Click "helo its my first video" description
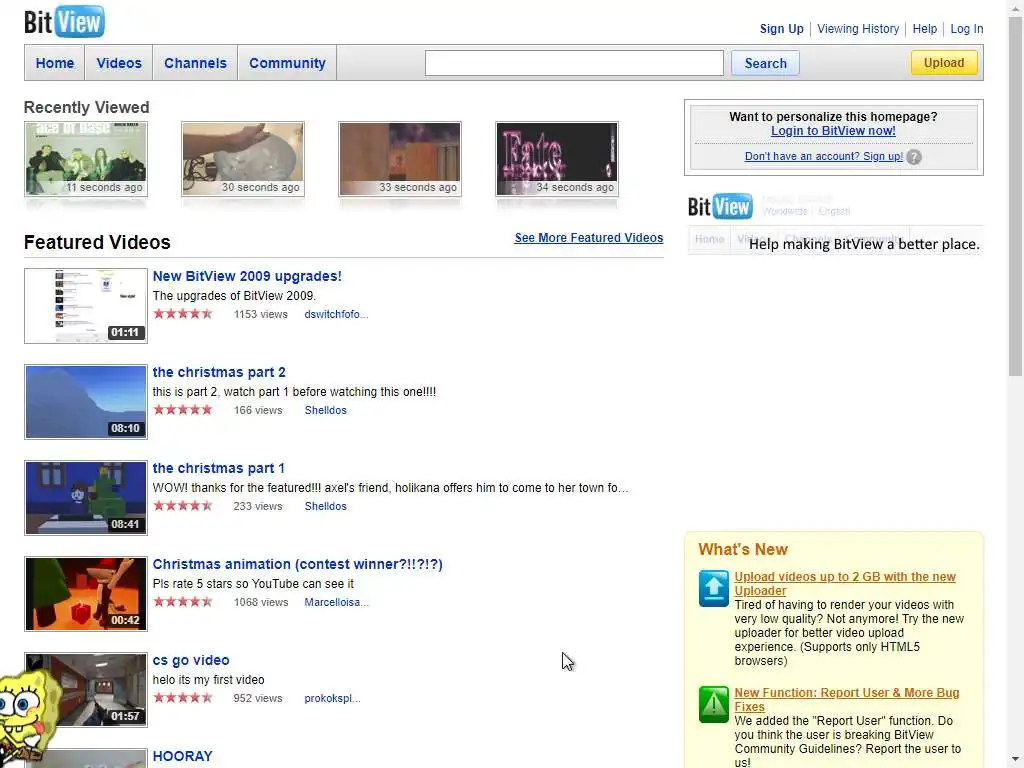The image size is (1024, 768). [208, 680]
